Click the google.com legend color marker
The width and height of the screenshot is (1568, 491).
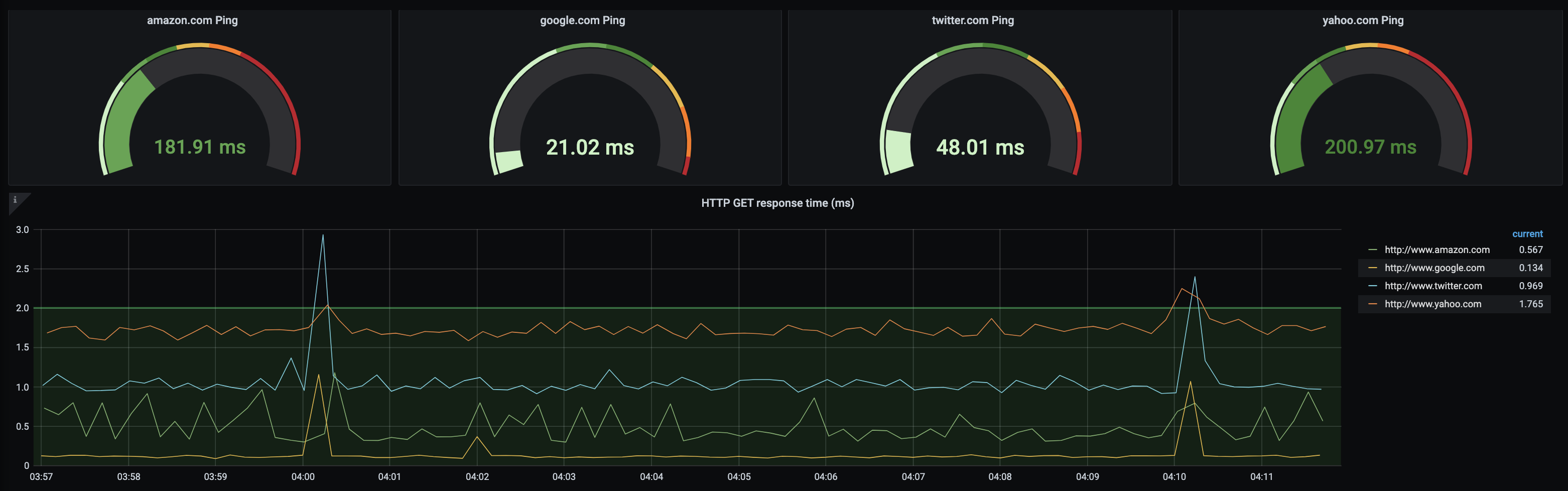point(1373,268)
